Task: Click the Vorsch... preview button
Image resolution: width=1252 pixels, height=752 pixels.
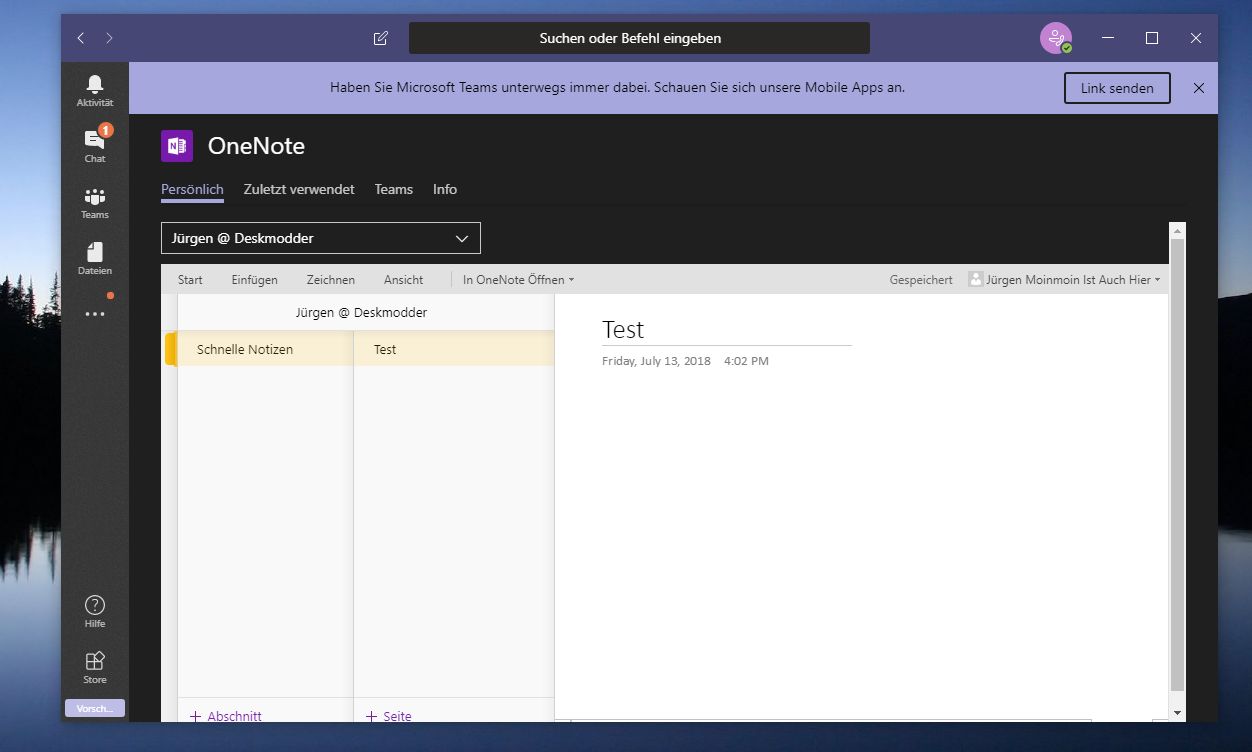Action: point(95,708)
